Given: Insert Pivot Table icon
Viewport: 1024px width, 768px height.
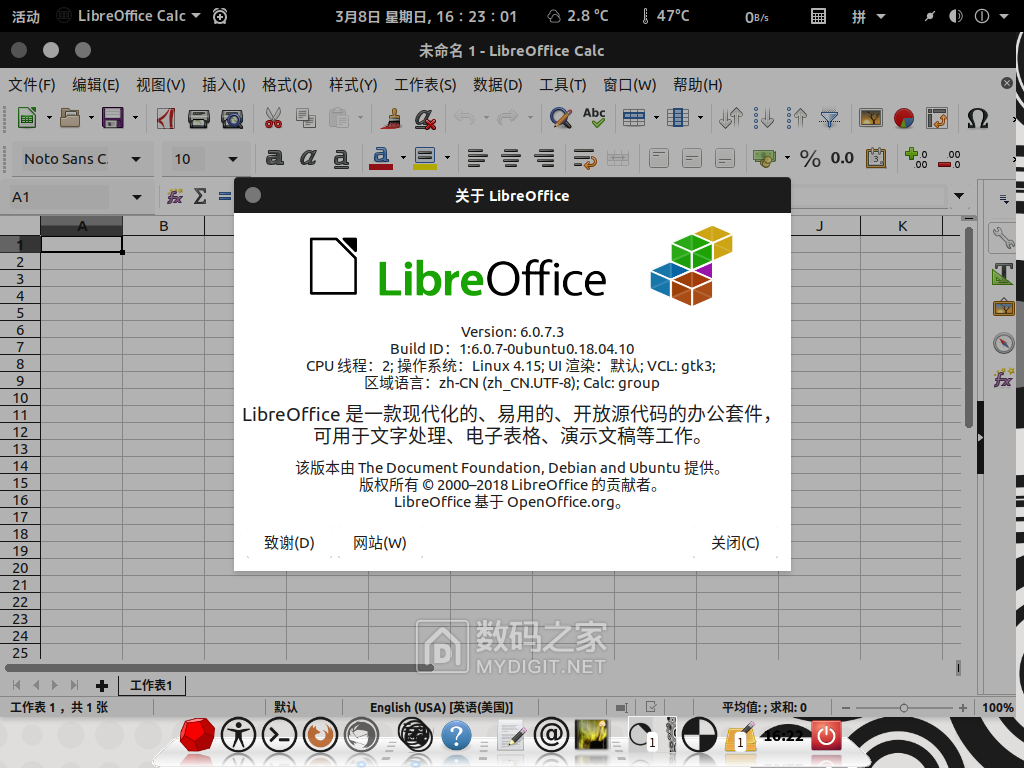Looking at the screenshot, I should [x=936, y=118].
